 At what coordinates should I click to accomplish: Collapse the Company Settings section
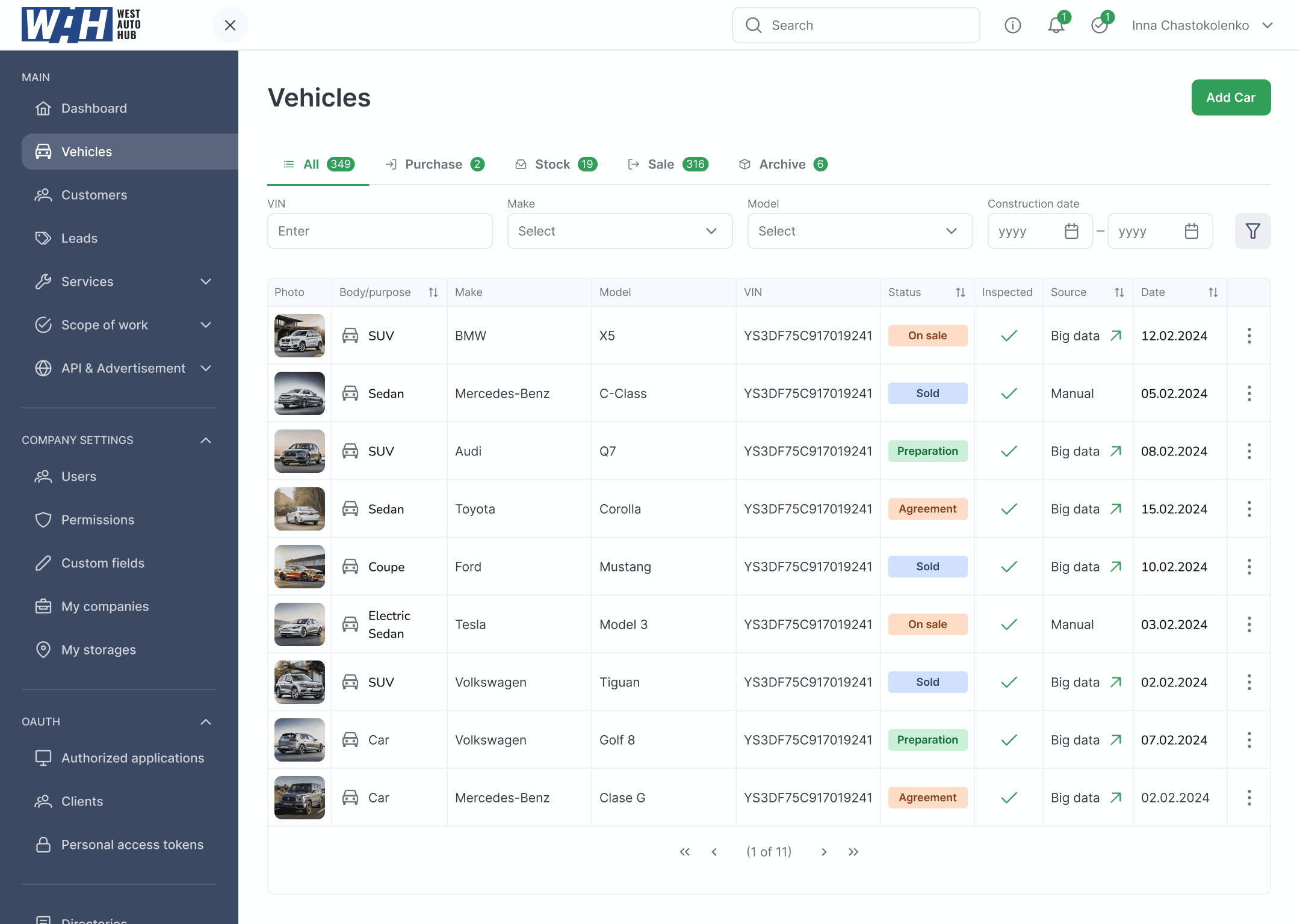point(206,440)
